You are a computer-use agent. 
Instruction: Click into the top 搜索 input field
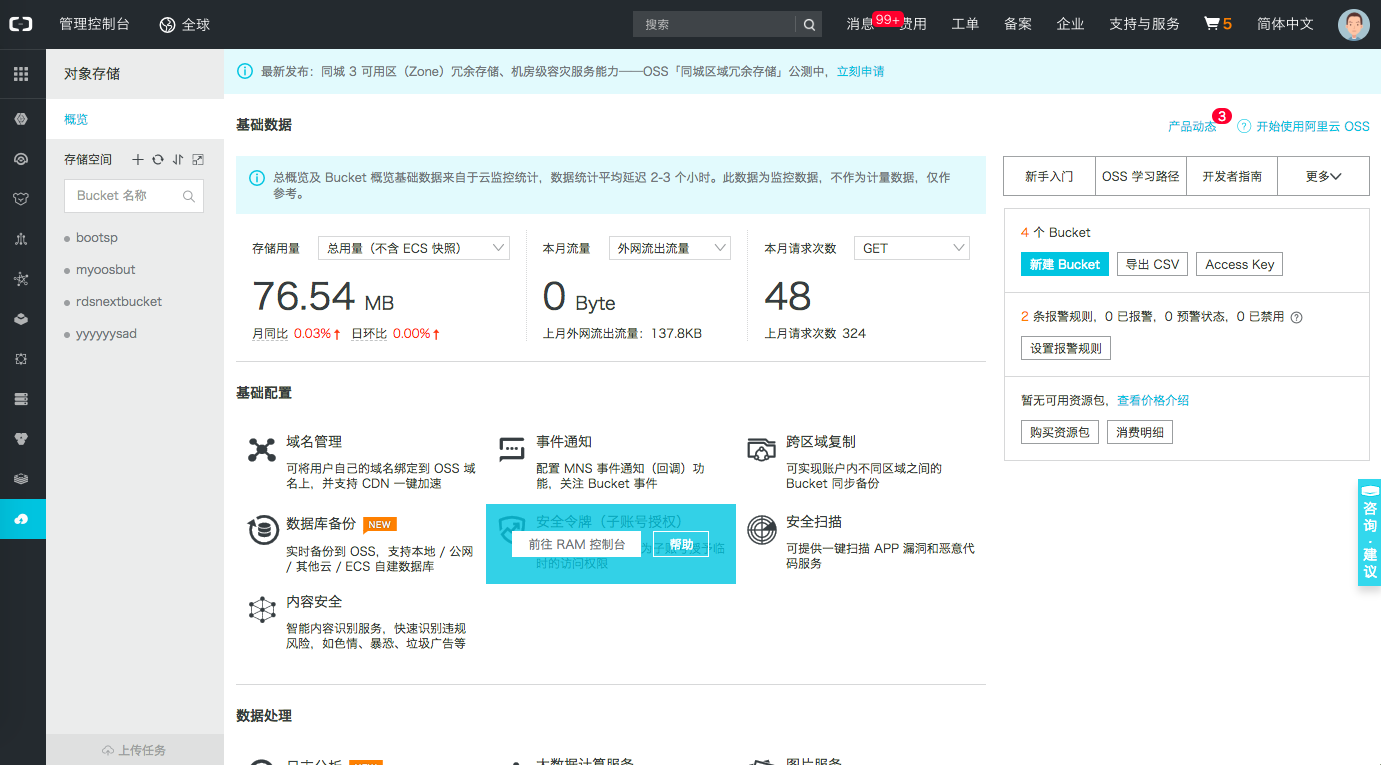[714, 24]
